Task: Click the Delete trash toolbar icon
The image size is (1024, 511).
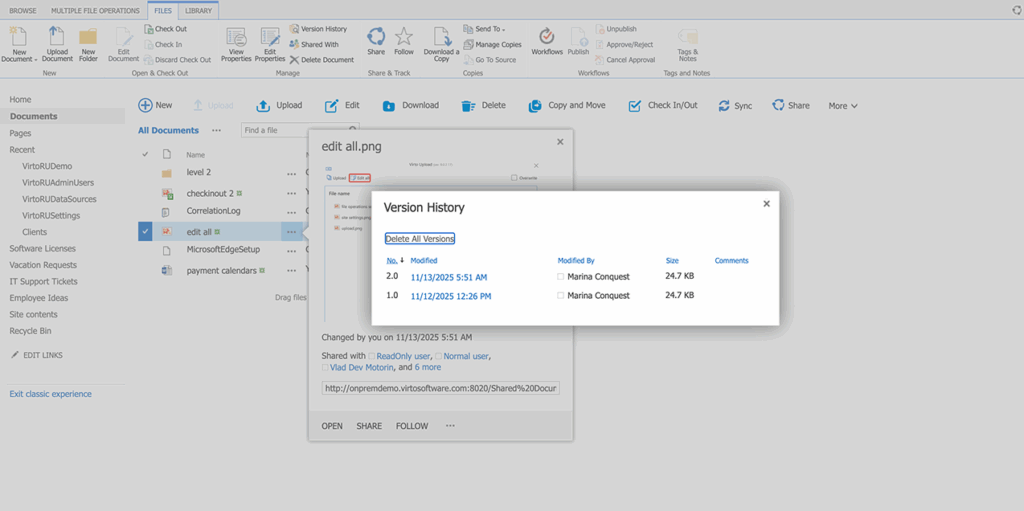Action: click(468, 105)
